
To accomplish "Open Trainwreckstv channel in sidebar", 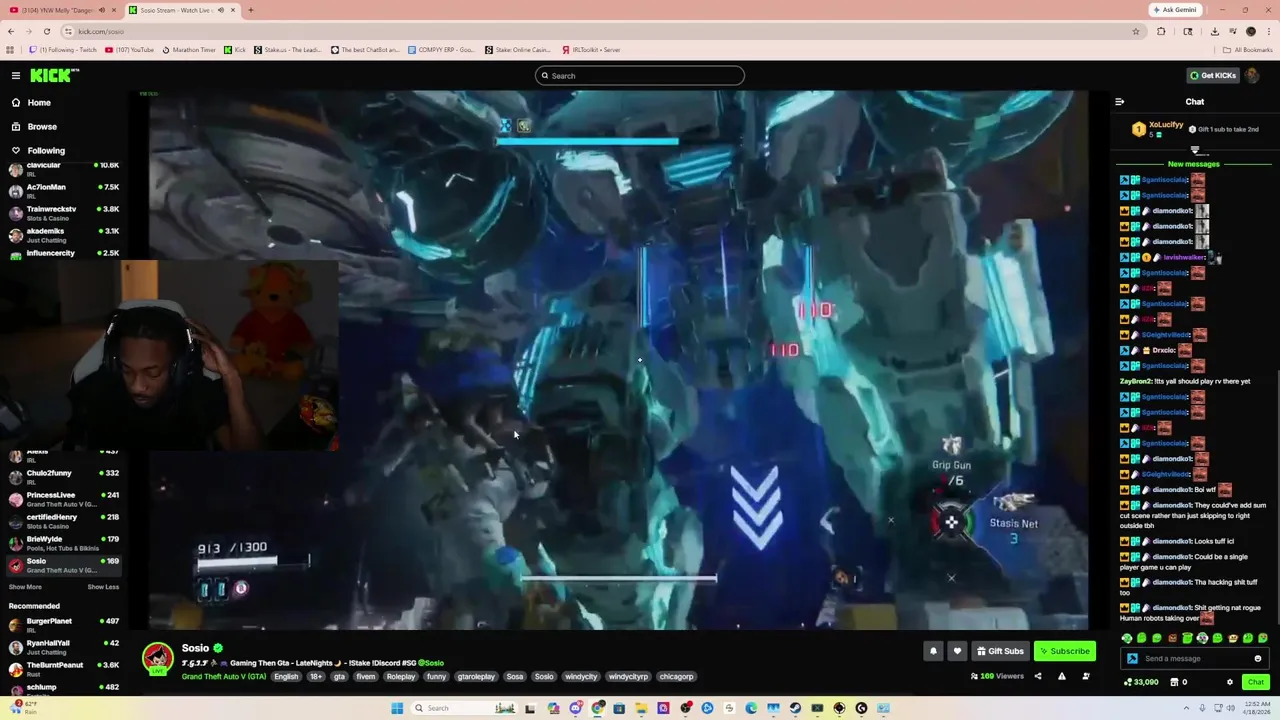I will click(x=64, y=213).
